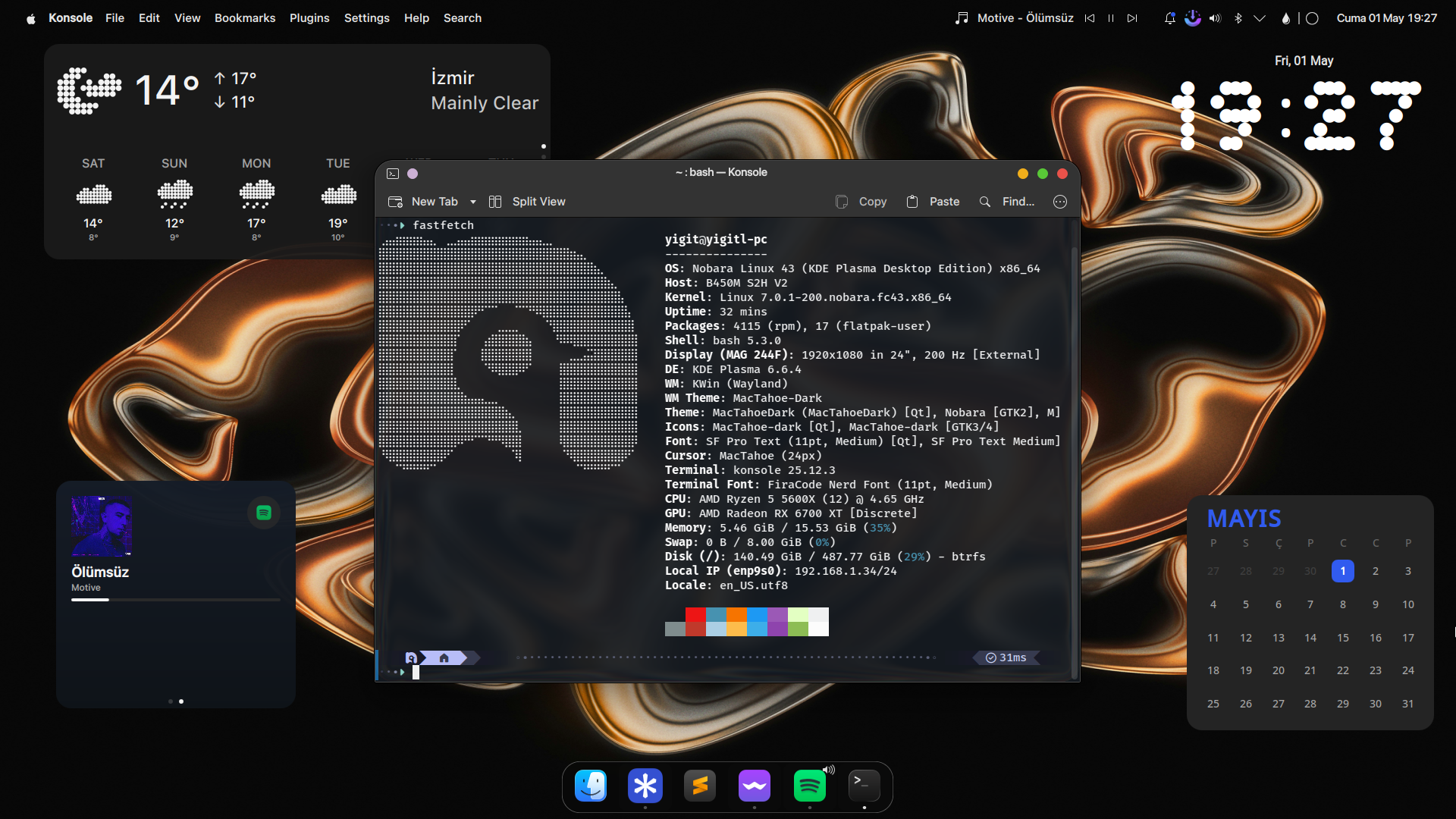
Task: Skip to next track in menu bar
Action: (1132, 18)
